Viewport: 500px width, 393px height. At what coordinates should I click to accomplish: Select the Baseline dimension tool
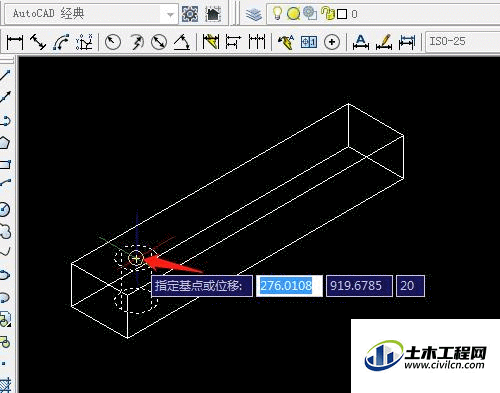(233, 42)
